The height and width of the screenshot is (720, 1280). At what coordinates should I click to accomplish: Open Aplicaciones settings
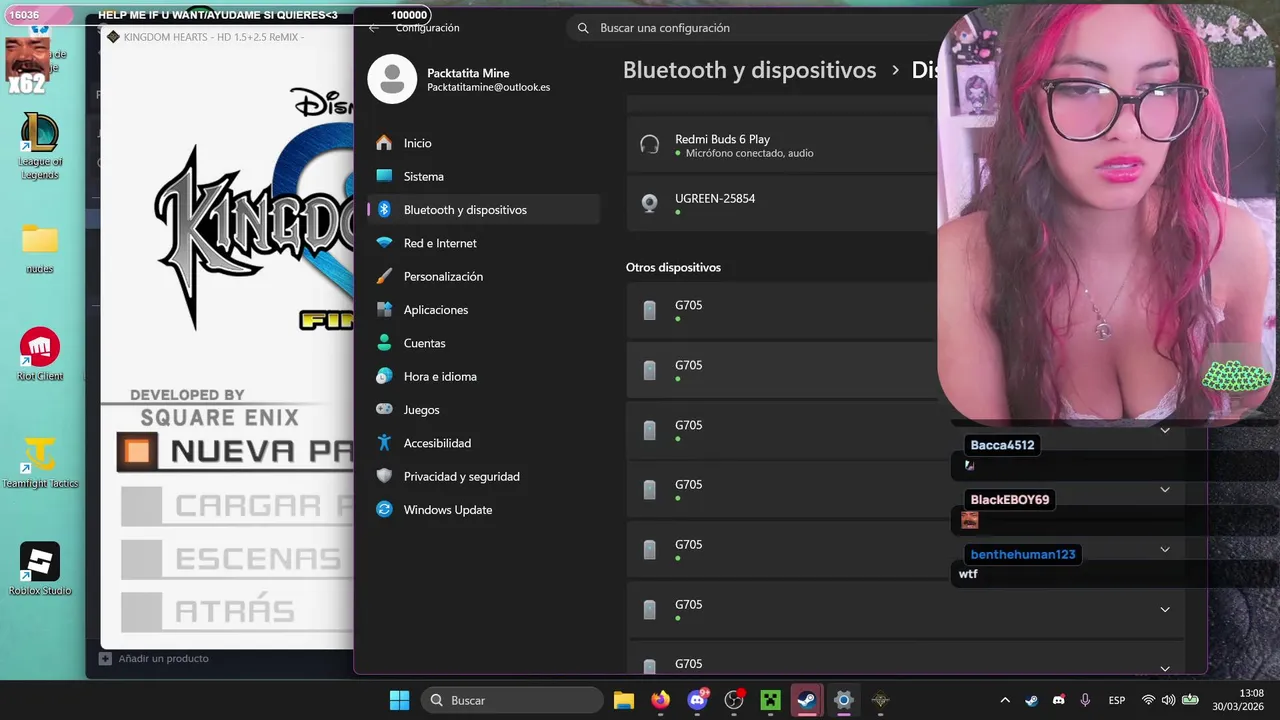(x=484, y=310)
